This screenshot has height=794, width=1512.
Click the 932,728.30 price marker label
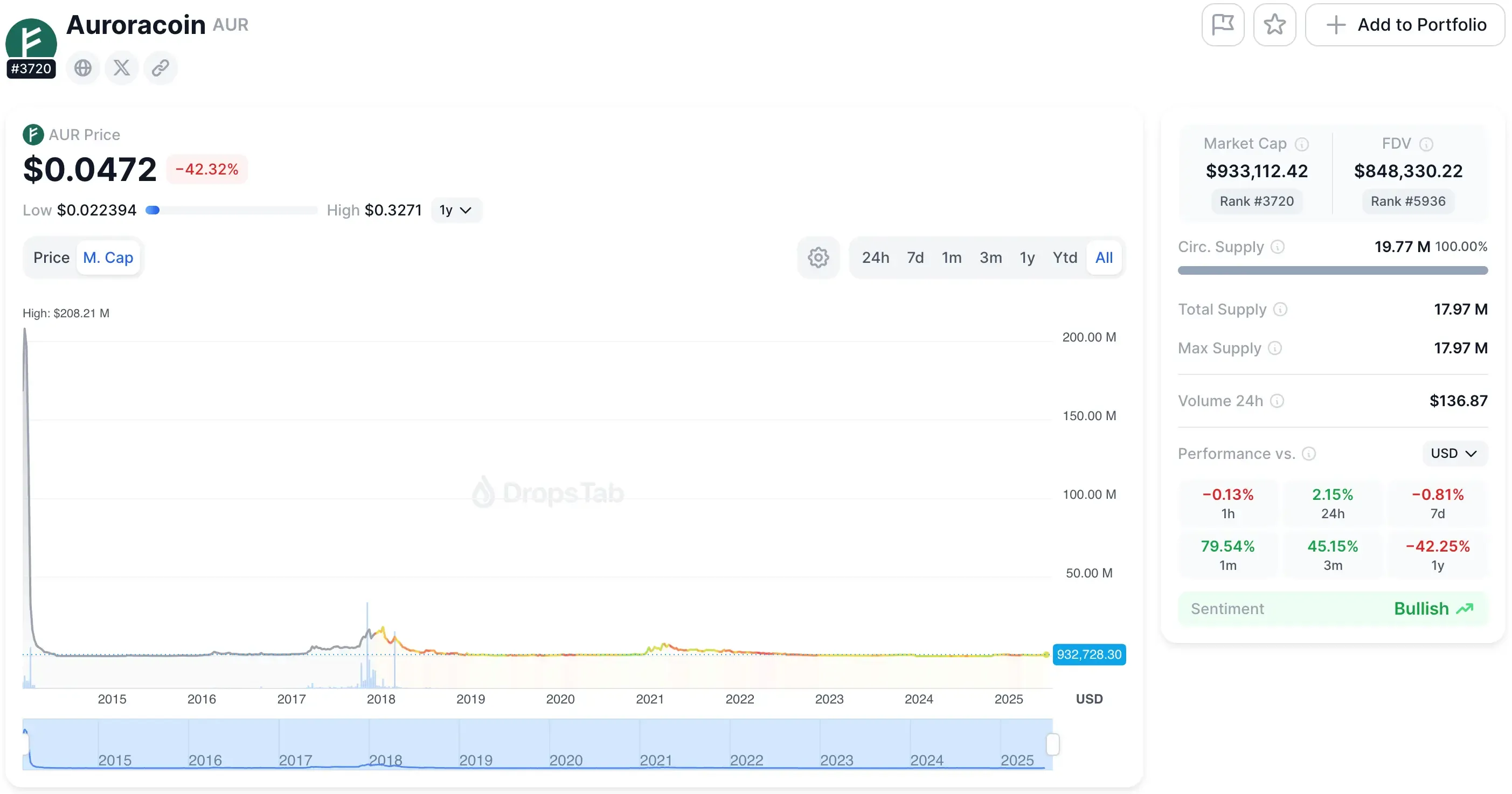(x=1090, y=654)
